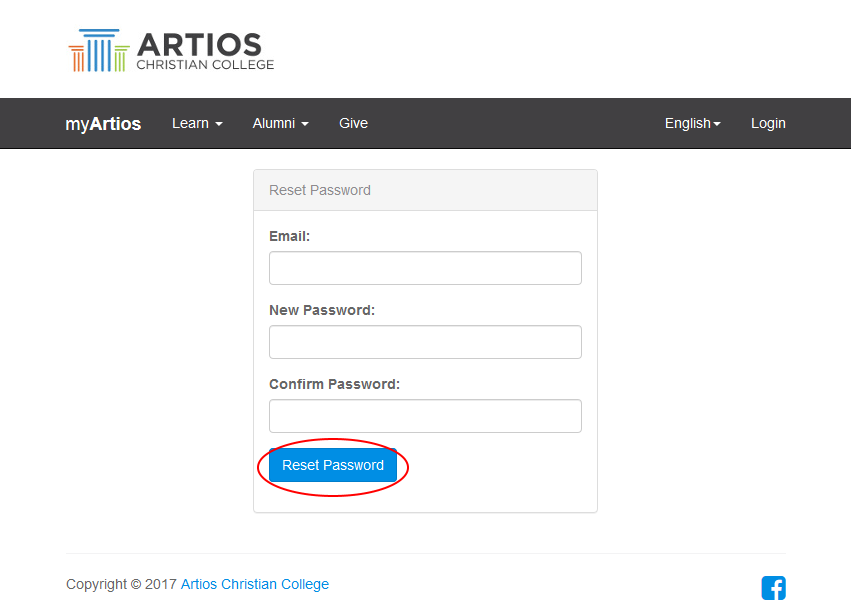Select the Give menu item

[353, 123]
